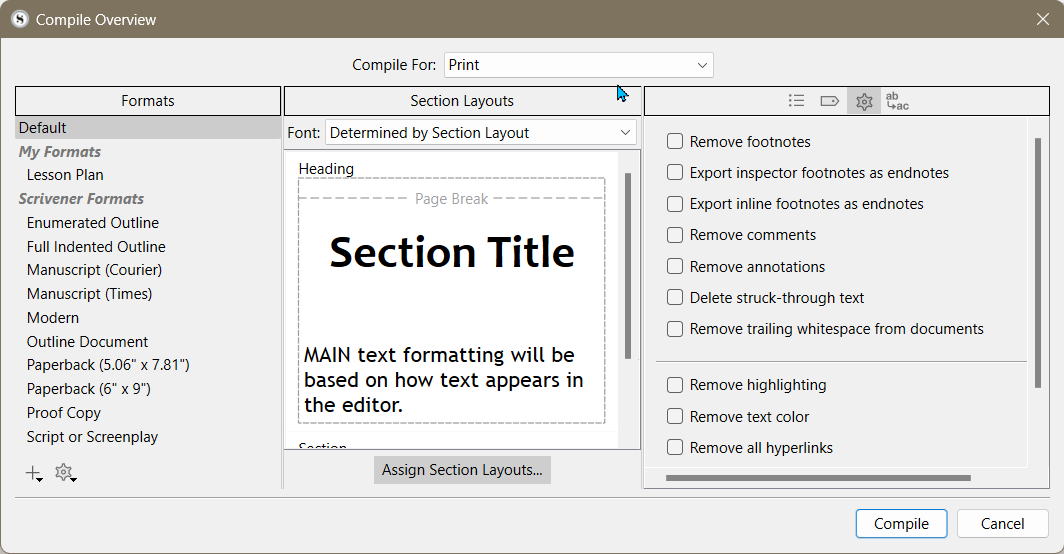Click Assign Section Layouts button

[462, 470]
